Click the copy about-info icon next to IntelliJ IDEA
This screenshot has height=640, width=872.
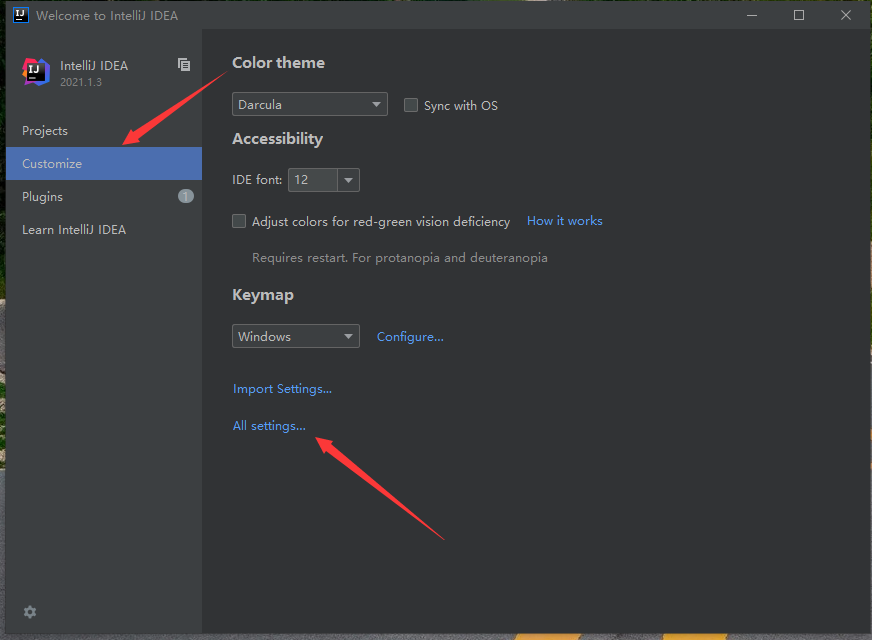click(184, 65)
